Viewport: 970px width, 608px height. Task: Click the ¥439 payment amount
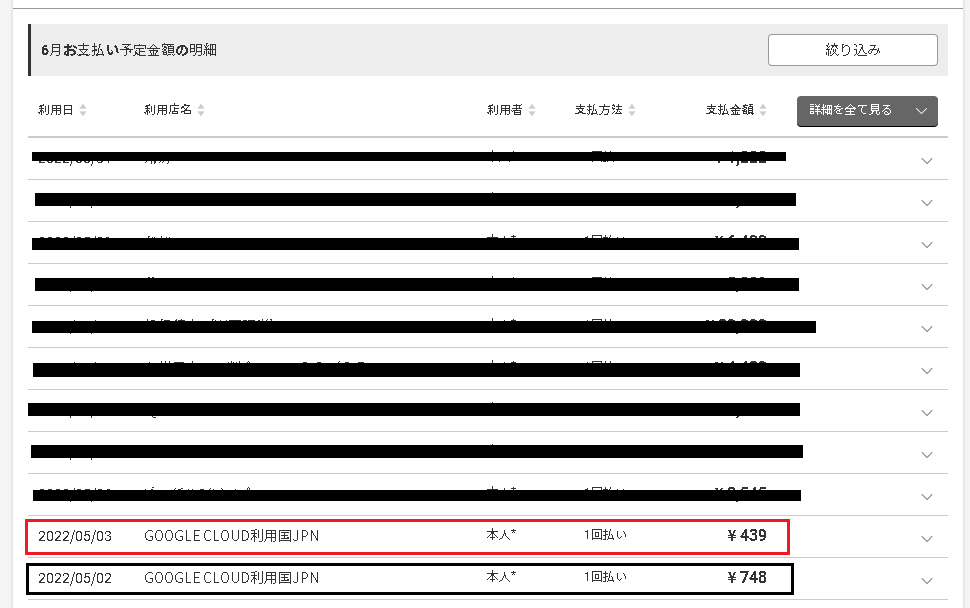tap(748, 536)
